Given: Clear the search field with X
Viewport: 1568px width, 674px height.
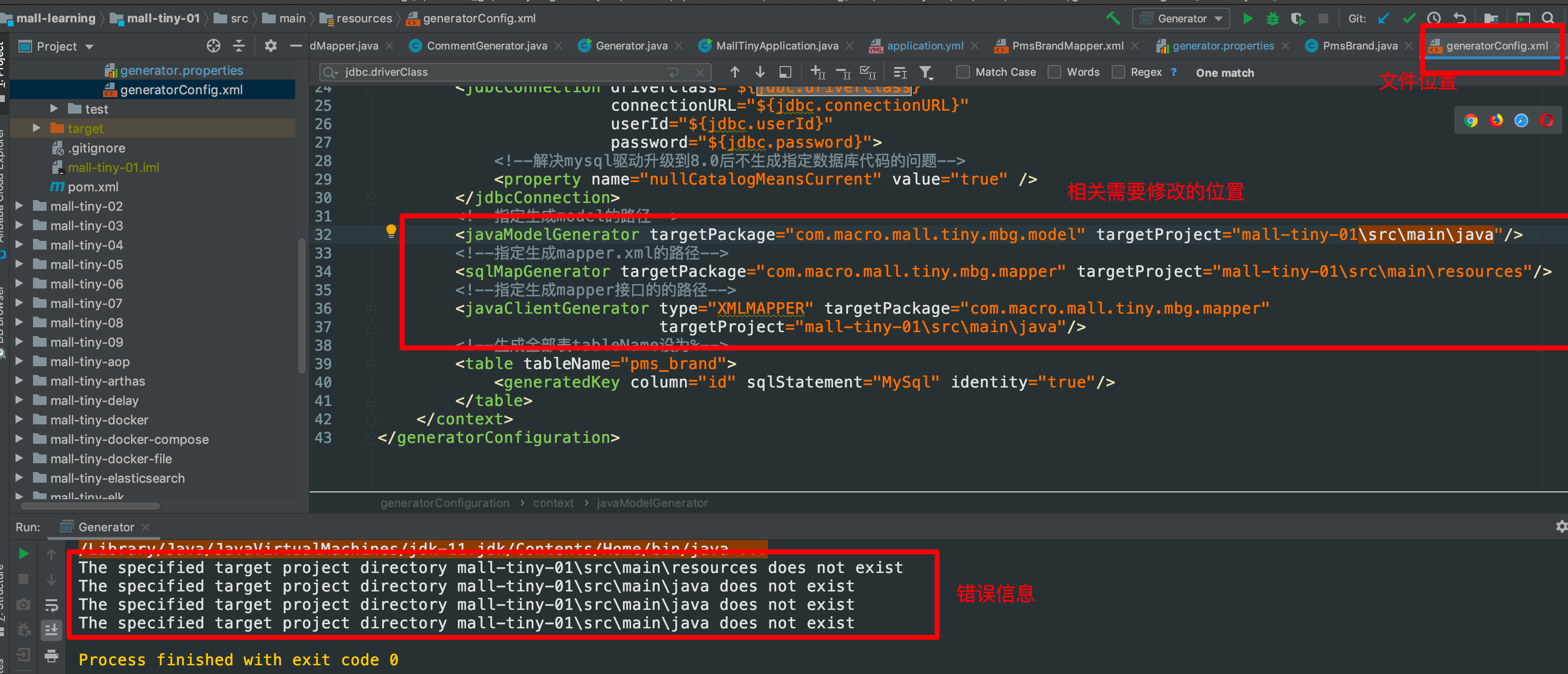Looking at the screenshot, I should (700, 73).
